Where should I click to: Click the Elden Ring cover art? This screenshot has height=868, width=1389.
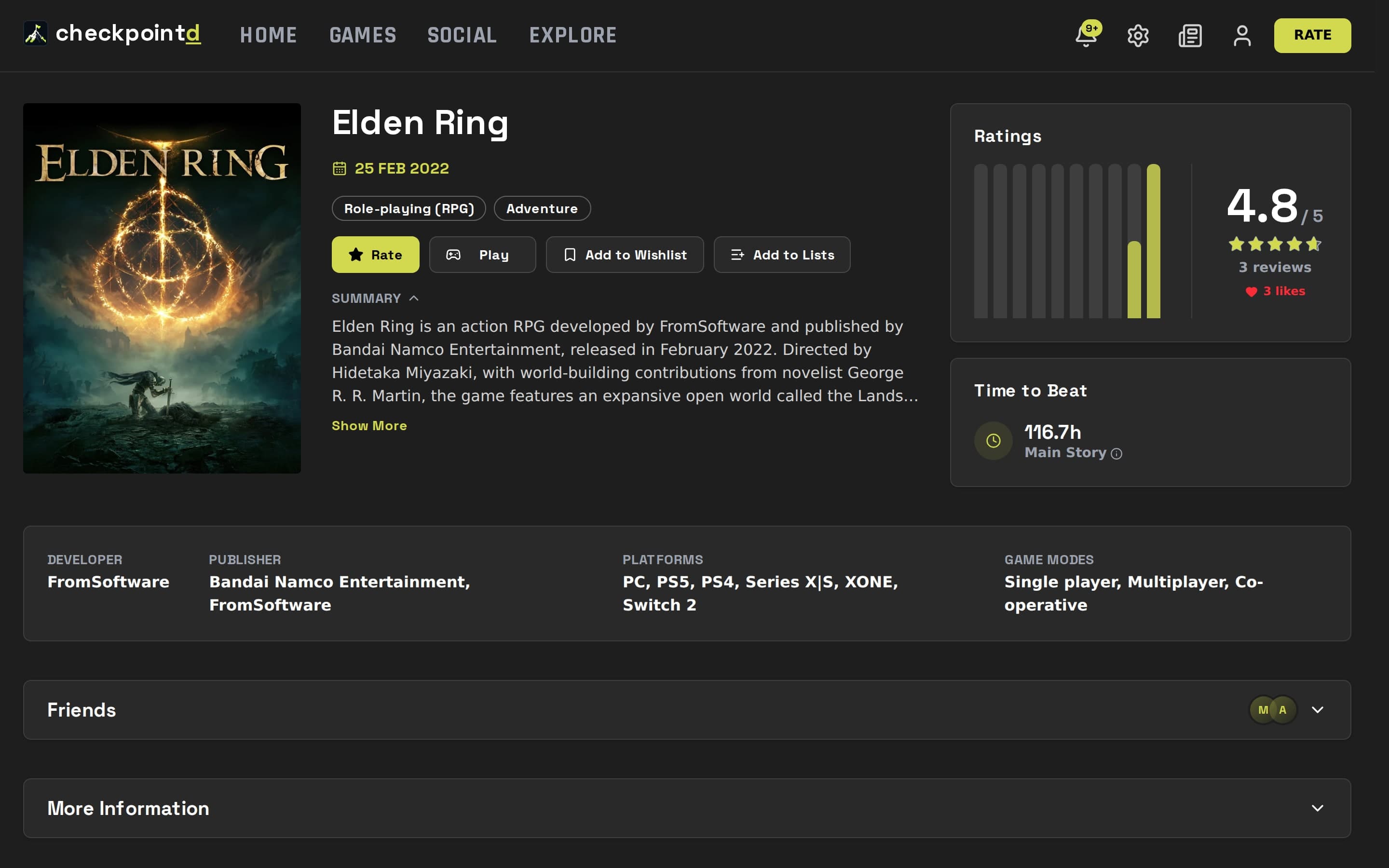[x=162, y=288]
